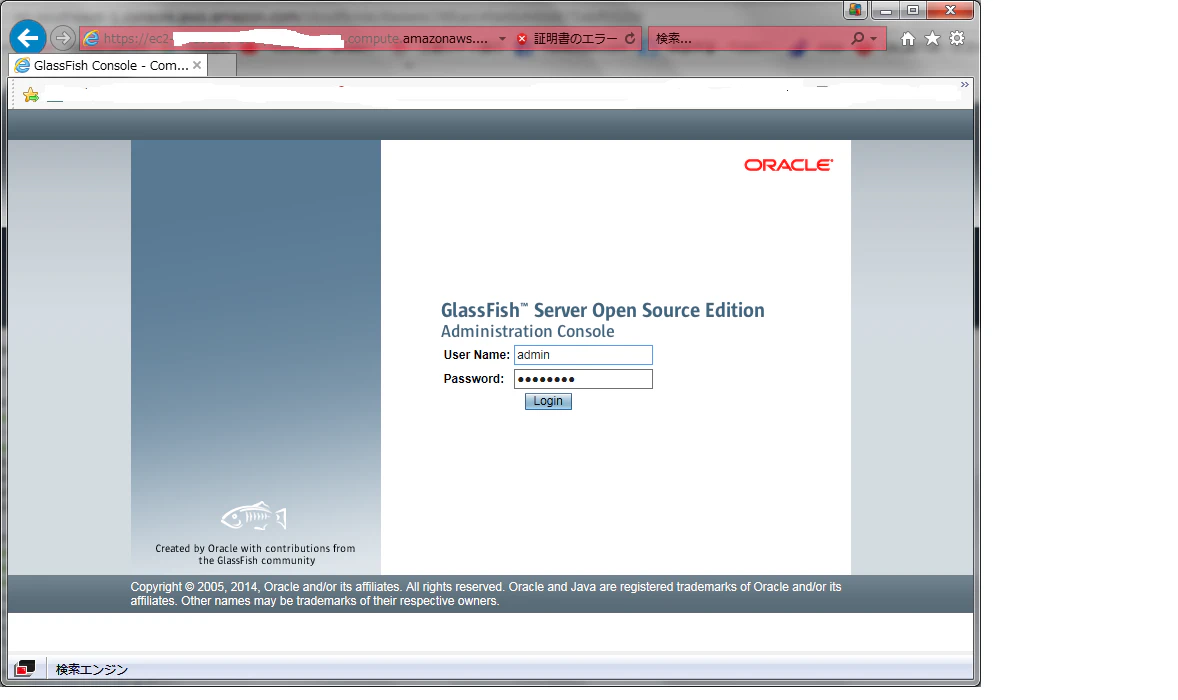Click the red certificate error icon
Screen dimensions: 1178x700
coord(522,38)
